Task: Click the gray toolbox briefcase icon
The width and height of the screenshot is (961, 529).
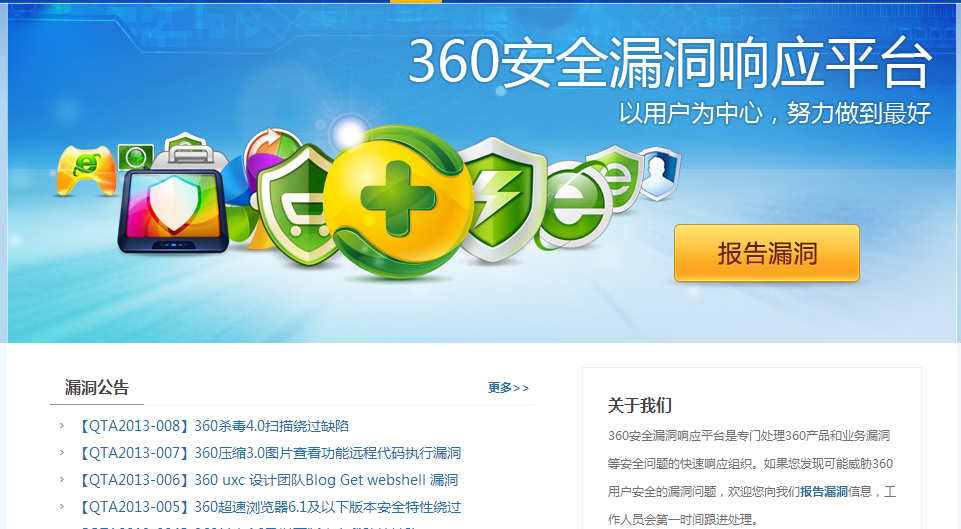Action: [186, 150]
